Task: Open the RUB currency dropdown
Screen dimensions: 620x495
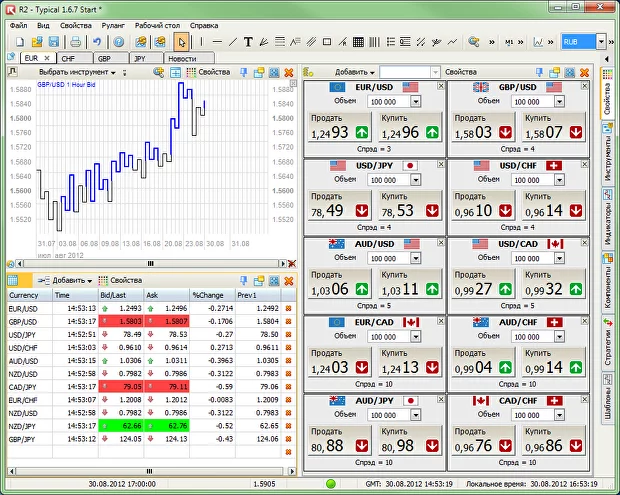Action: click(x=601, y=42)
